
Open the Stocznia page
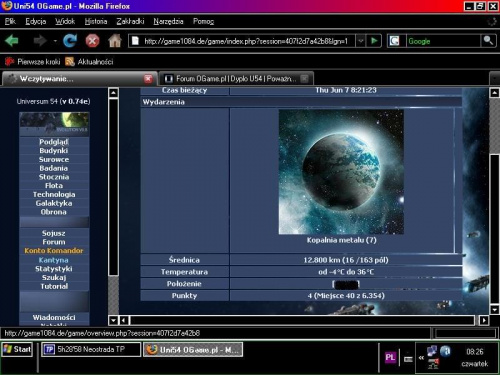click(54, 177)
